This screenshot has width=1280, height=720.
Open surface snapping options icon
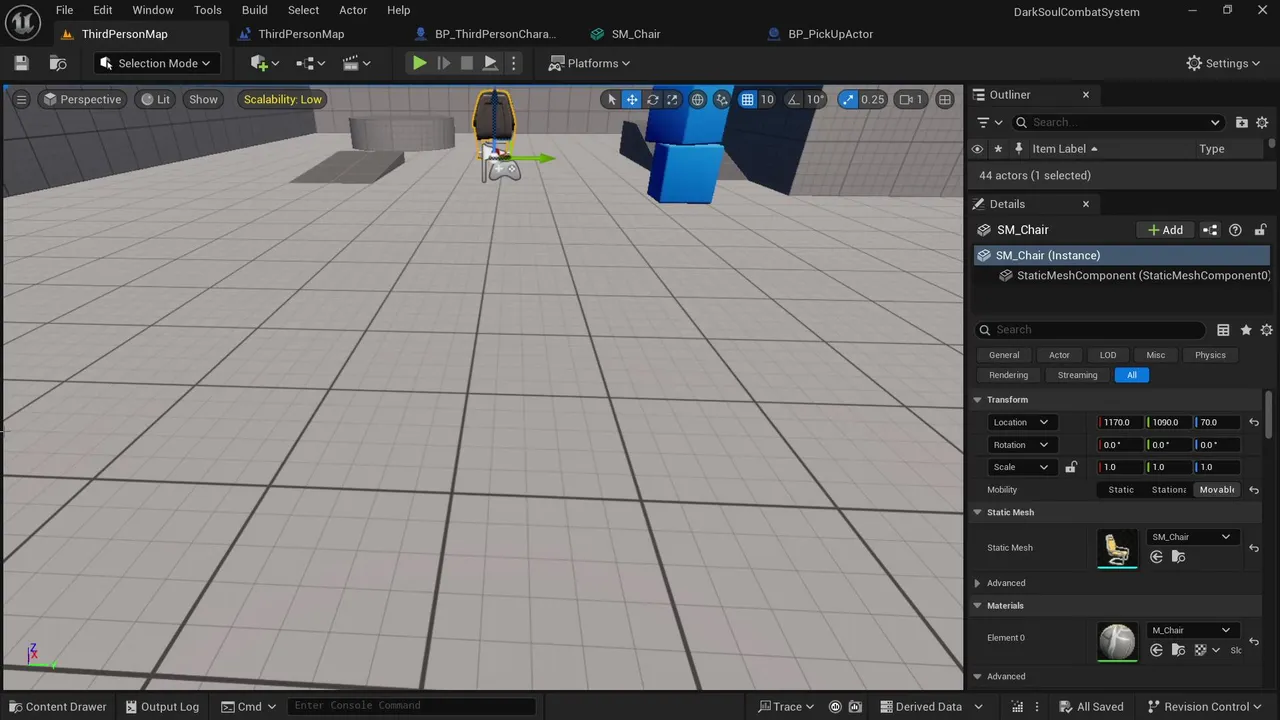click(721, 99)
